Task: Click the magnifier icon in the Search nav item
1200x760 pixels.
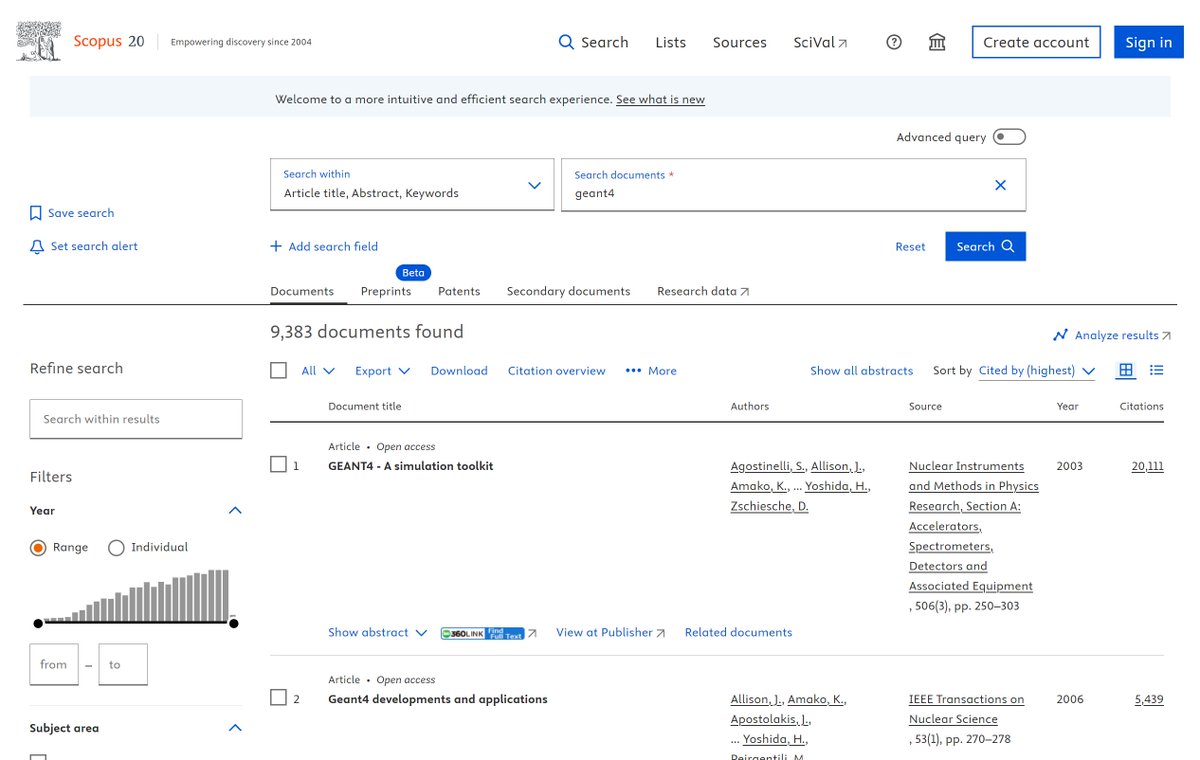Action: tap(566, 42)
